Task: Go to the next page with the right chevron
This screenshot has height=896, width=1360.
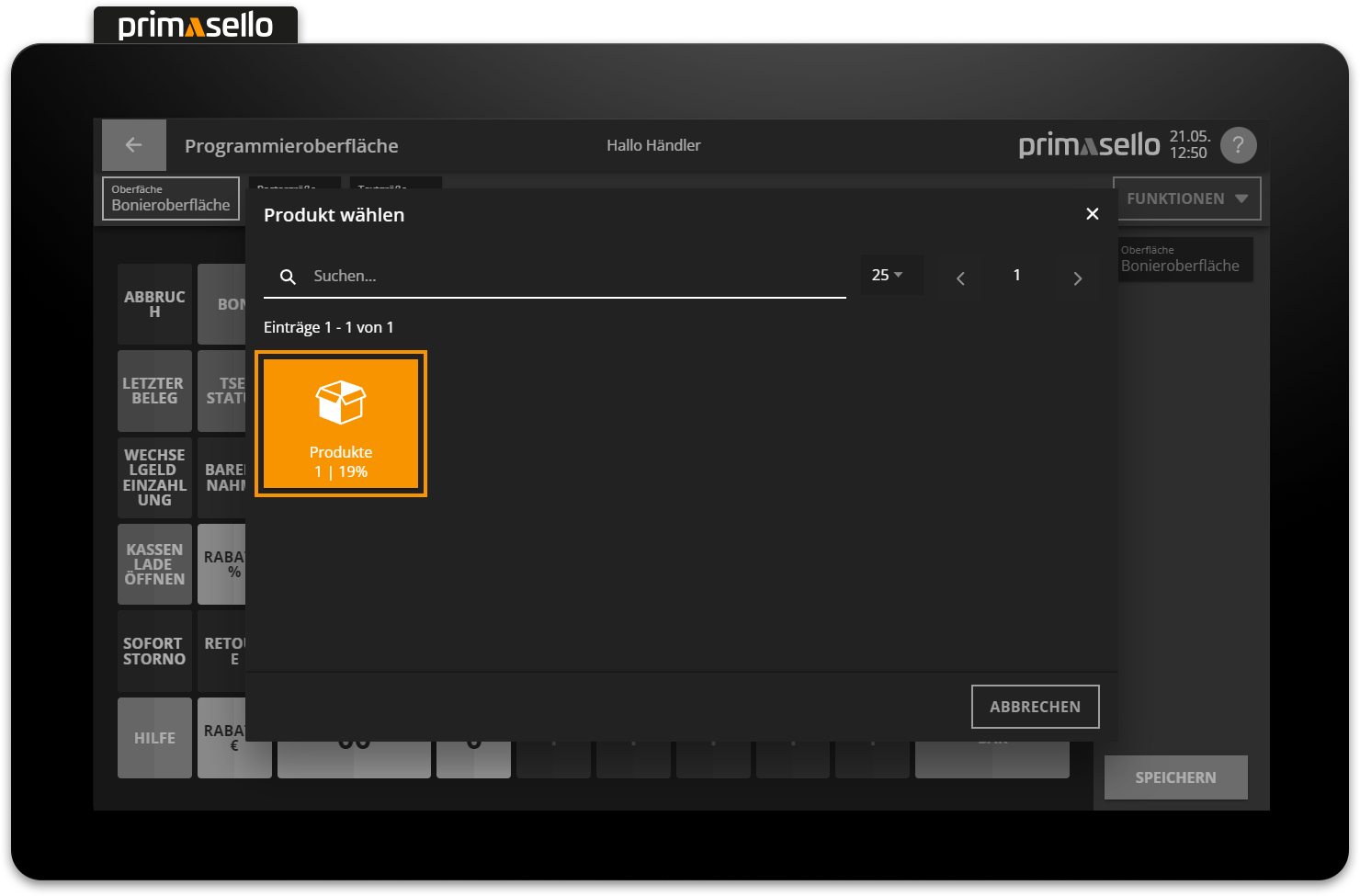Action: click(x=1076, y=278)
